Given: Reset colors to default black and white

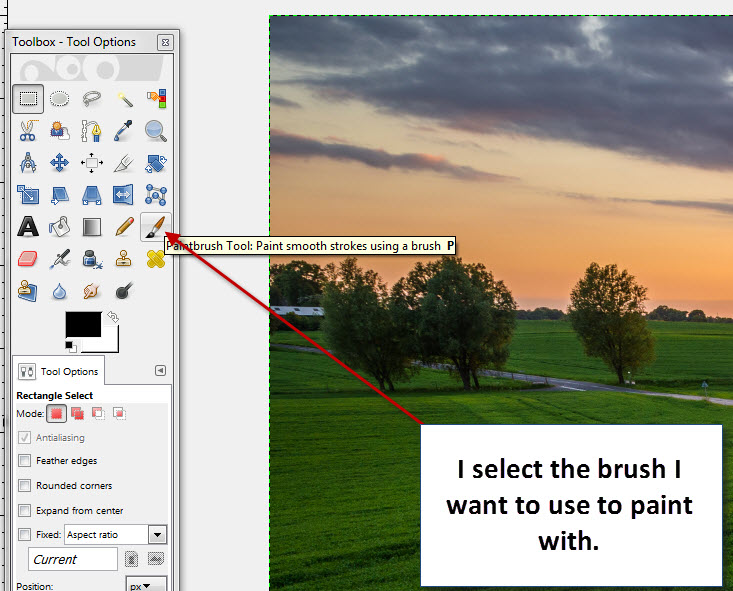Looking at the screenshot, I should [71, 347].
